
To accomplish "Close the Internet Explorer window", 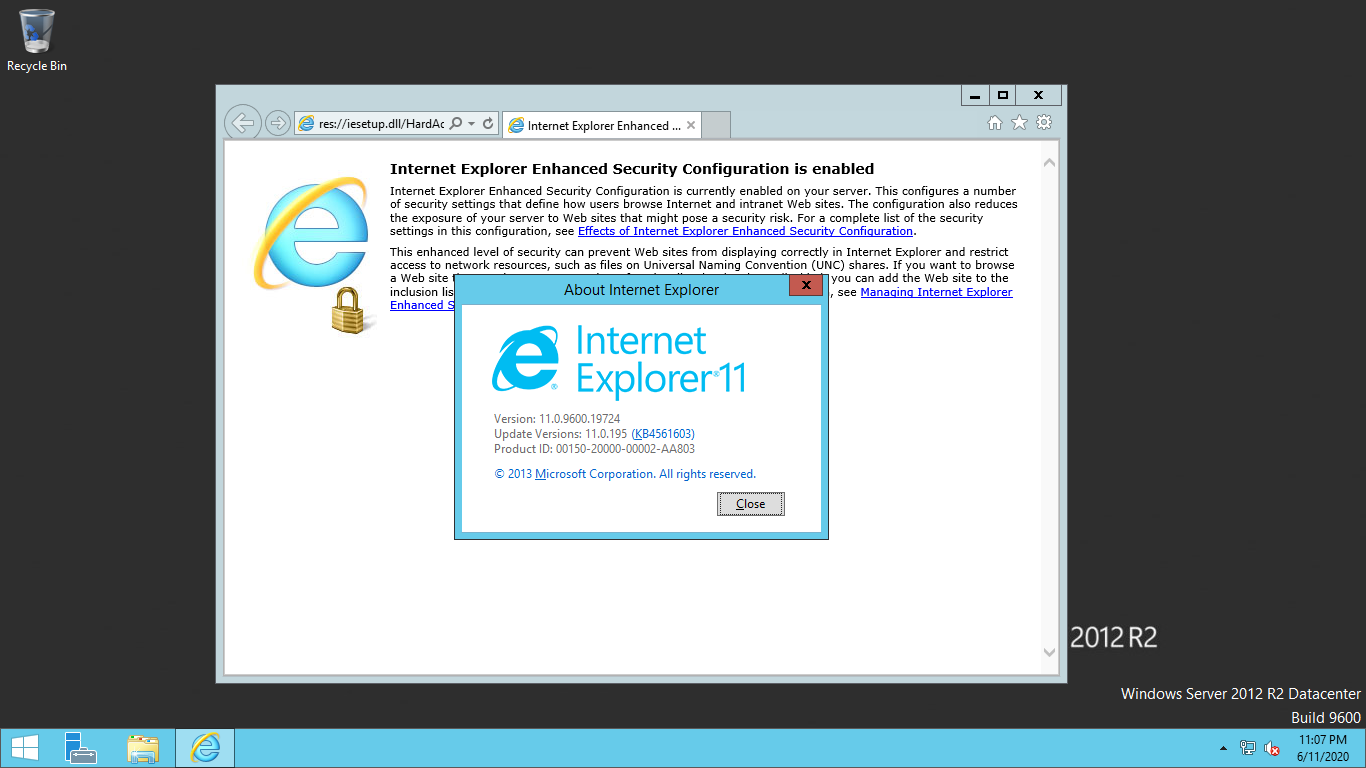I will [1039, 95].
